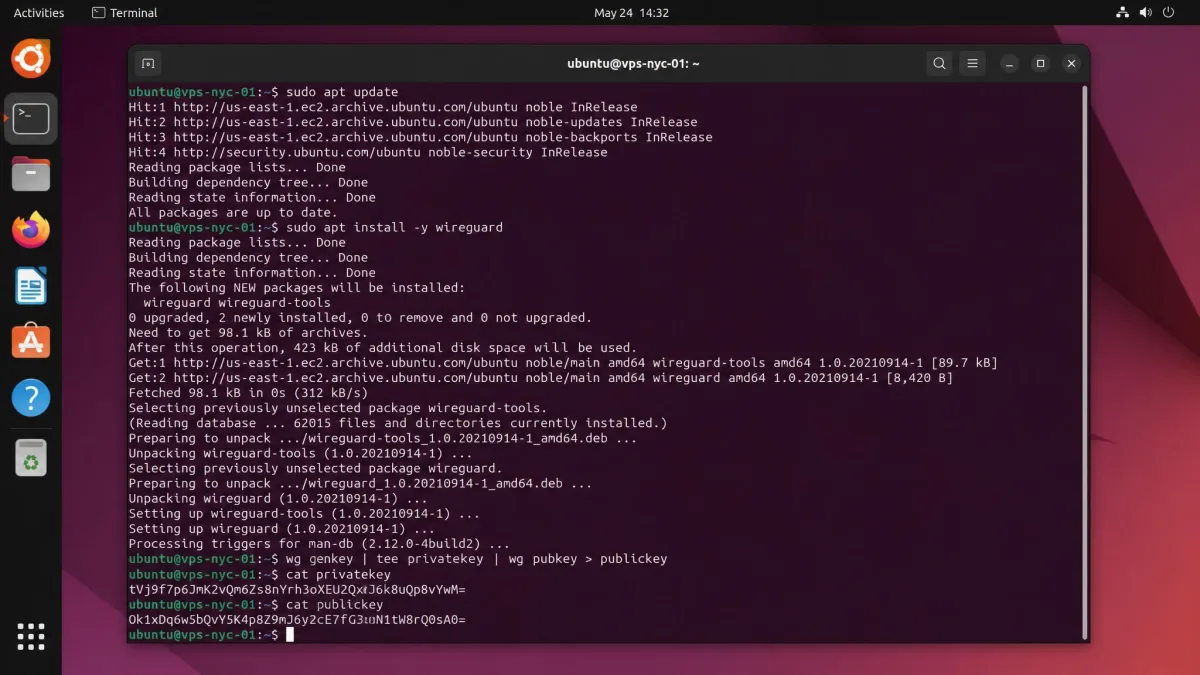This screenshot has width=1200, height=675.
Task: Click 'Hit:4' security.ubuntu.com line
Action: coord(368,152)
